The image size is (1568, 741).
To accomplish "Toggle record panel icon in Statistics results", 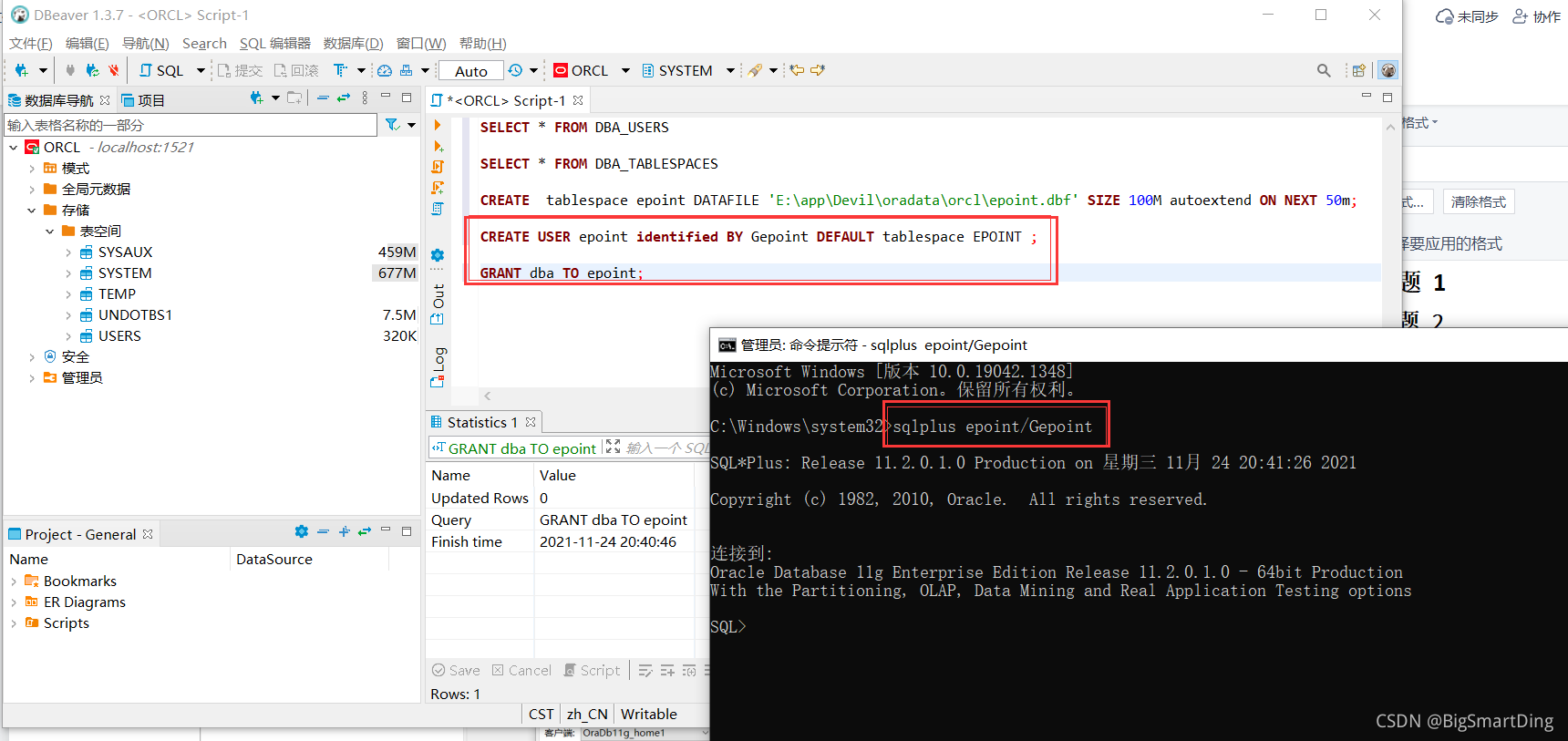I will (x=613, y=447).
